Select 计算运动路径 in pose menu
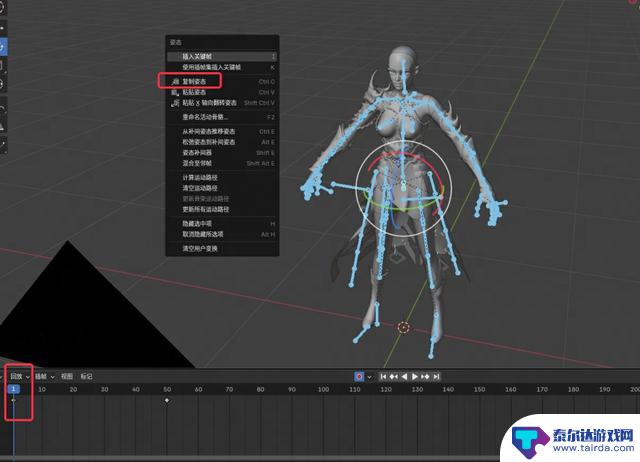 tap(222, 178)
